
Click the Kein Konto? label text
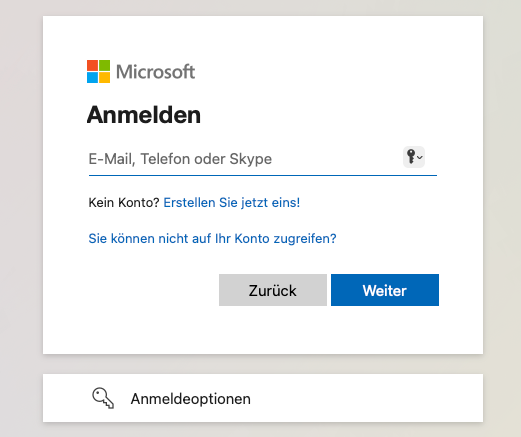pos(124,203)
